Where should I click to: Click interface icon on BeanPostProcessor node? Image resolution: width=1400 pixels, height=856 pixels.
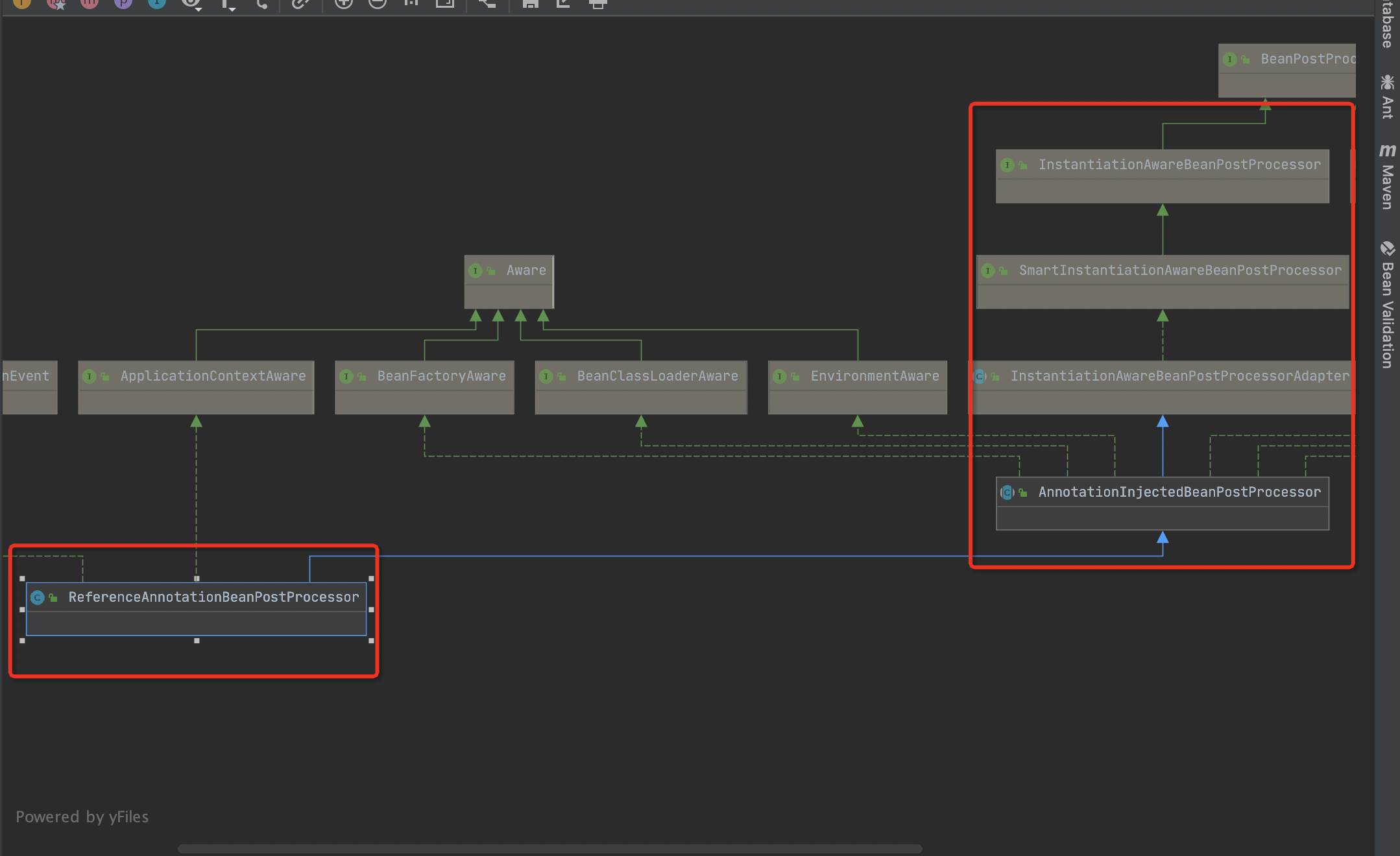point(1230,59)
